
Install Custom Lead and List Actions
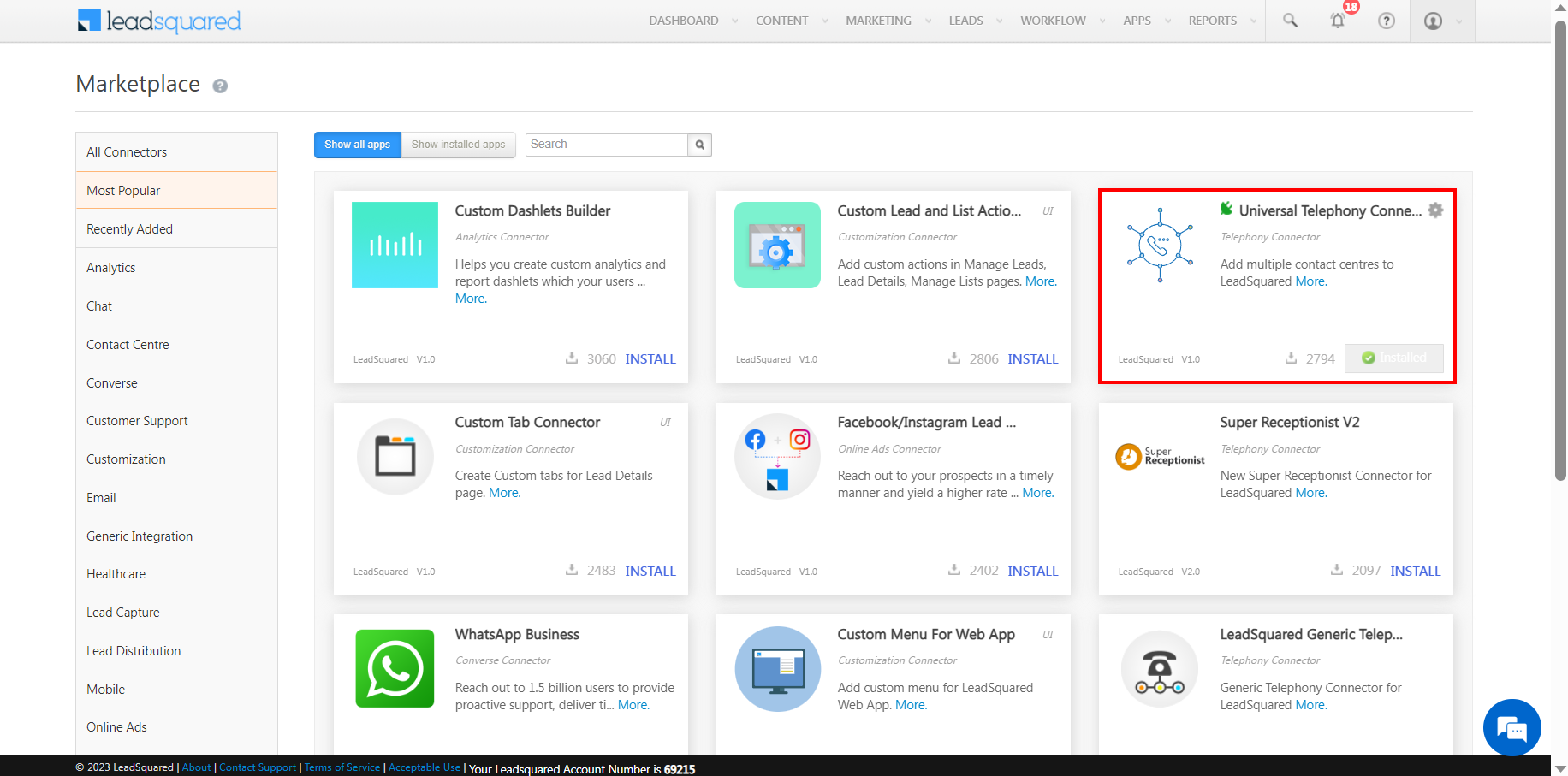[x=1033, y=359]
